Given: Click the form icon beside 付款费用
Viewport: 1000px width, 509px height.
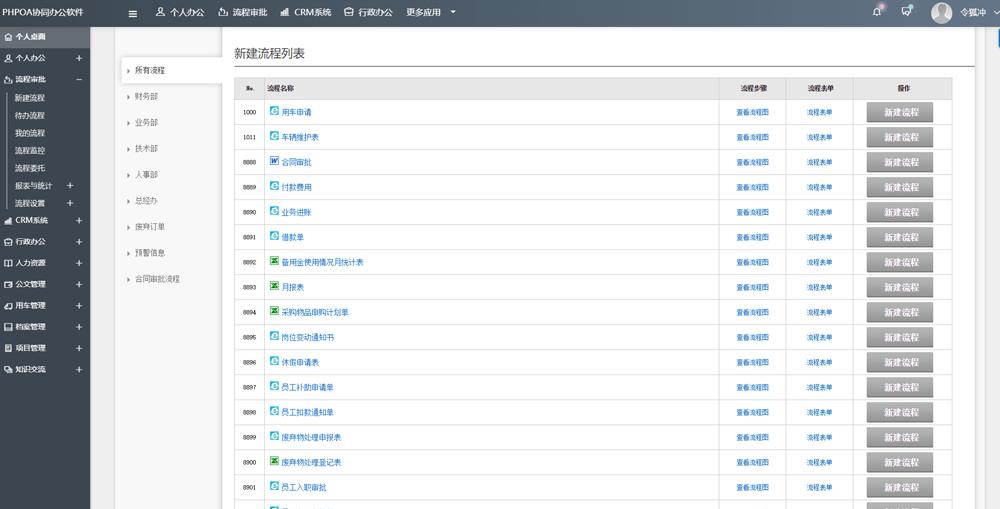Looking at the screenshot, I should tap(274, 186).
